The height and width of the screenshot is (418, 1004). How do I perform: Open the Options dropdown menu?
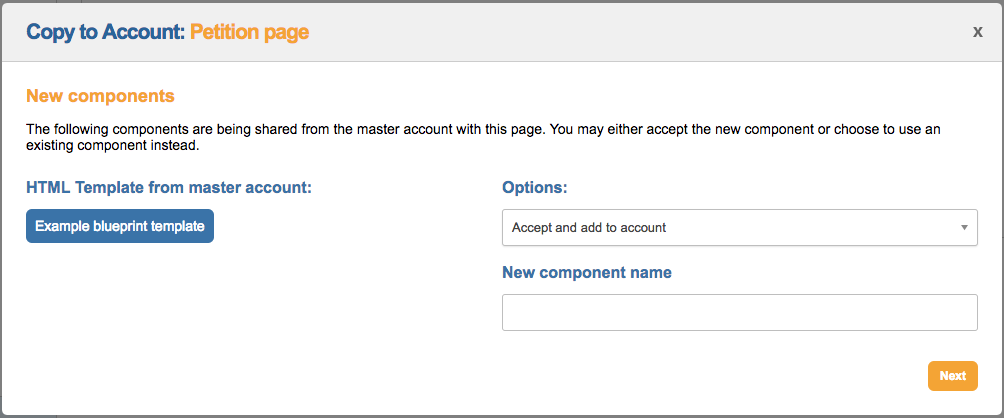[x=739, y=227]
